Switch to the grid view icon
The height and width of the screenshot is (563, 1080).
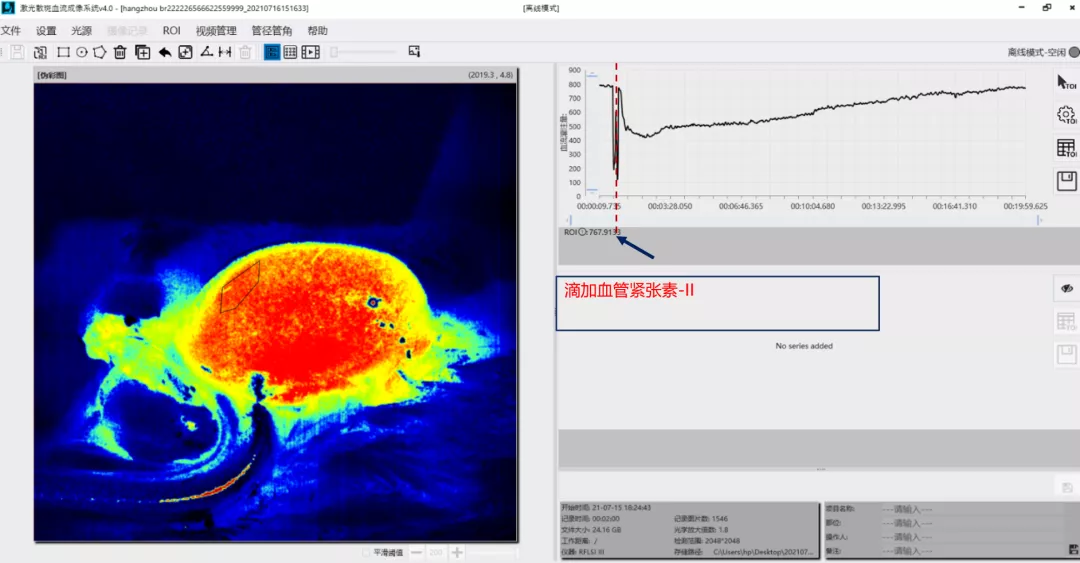pyautogui.click(x=291, y=52)
